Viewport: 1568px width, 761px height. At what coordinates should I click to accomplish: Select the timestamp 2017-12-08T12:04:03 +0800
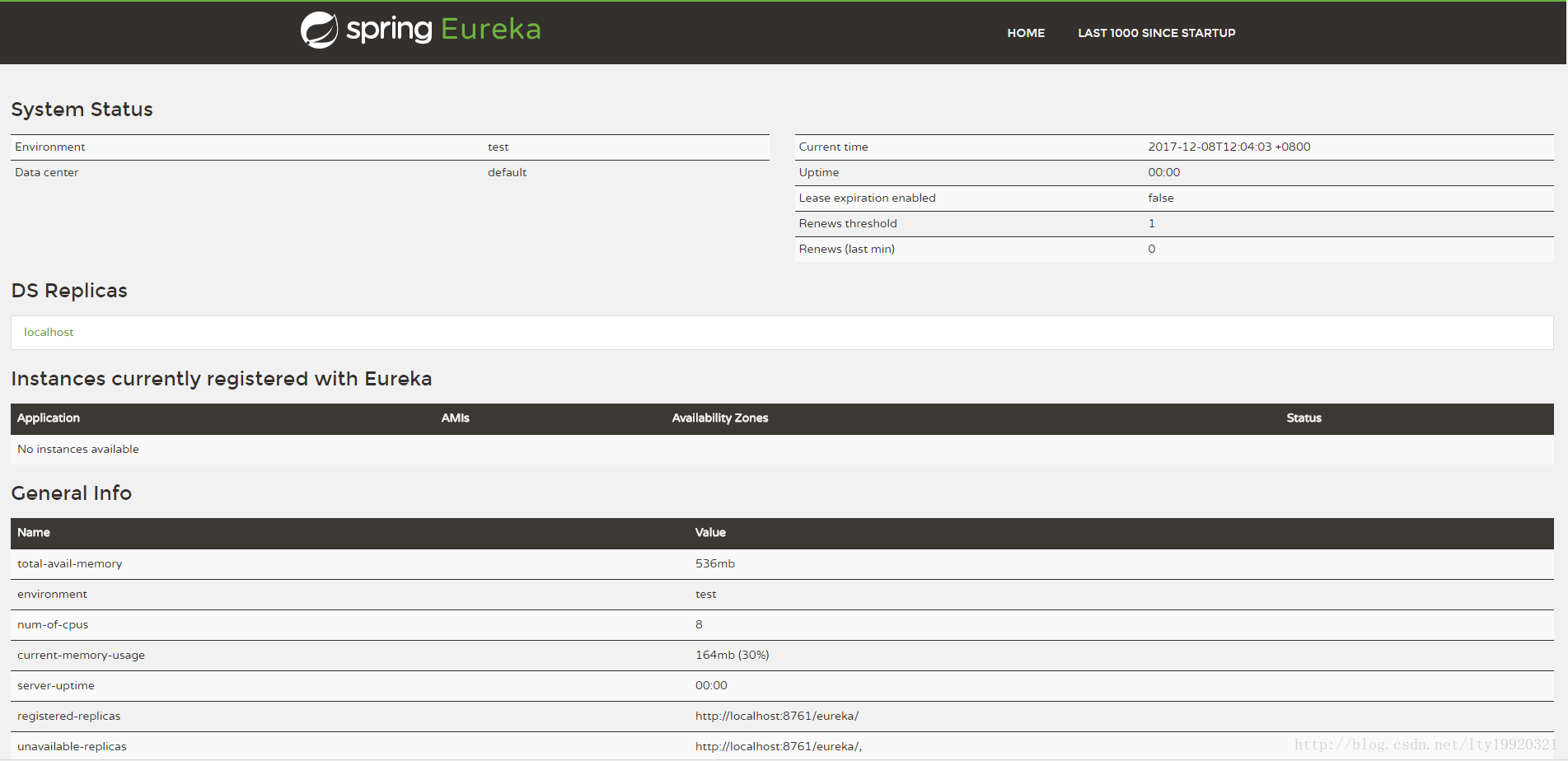[1229, 147]
